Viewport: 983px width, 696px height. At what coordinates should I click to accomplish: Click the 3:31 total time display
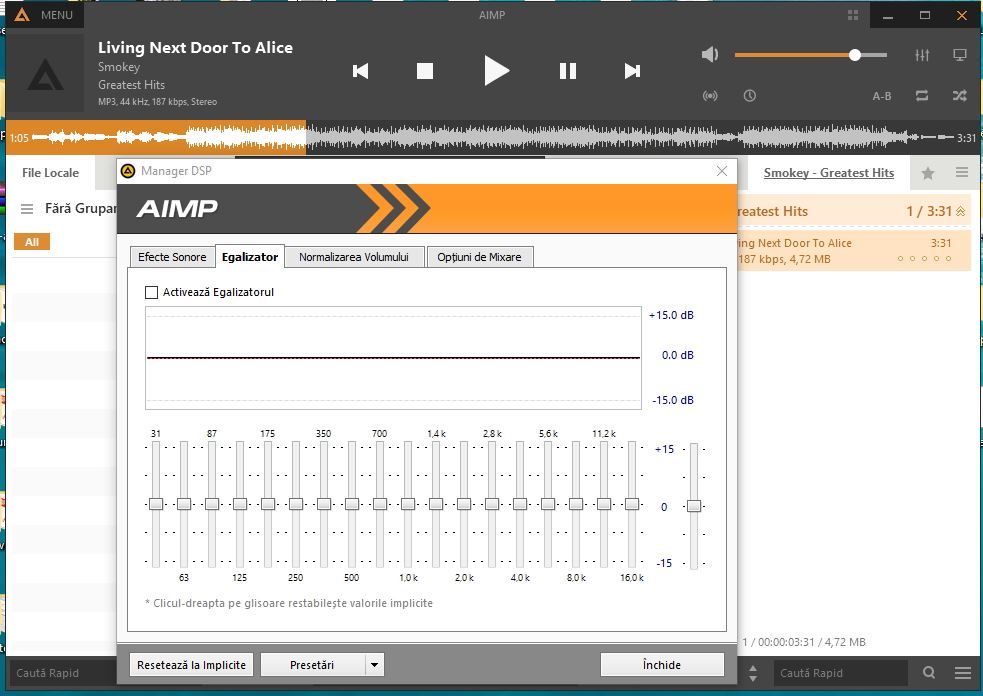[966, 138]
